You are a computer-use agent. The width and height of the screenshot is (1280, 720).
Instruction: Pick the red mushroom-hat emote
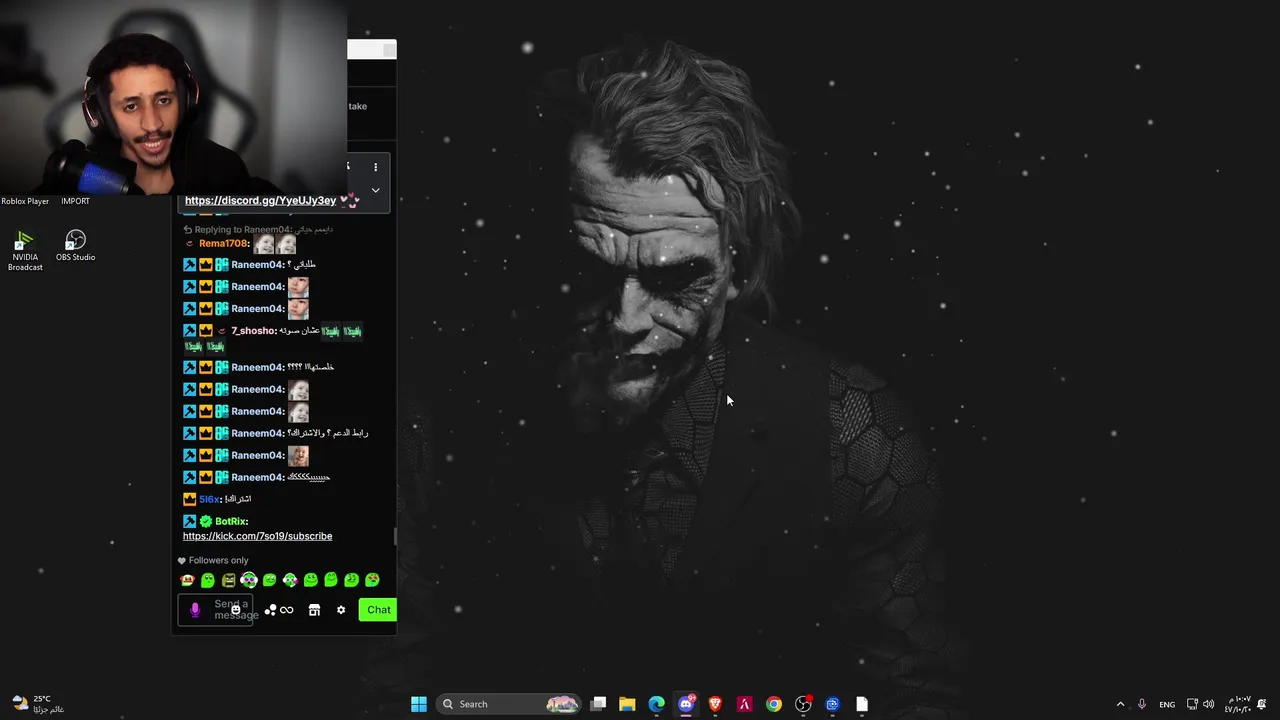coord(187,580)
